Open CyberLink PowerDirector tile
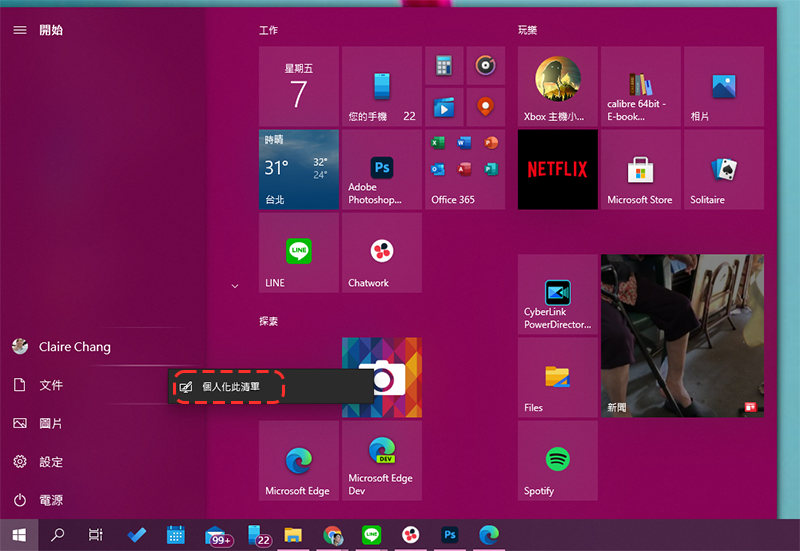Screen dimensions: 800x551 [x=557, y=294]
